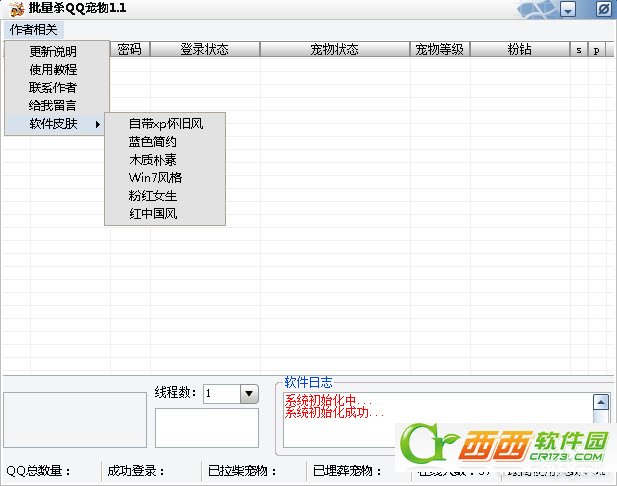Click the 宠物等级 column header

point(440,50)
